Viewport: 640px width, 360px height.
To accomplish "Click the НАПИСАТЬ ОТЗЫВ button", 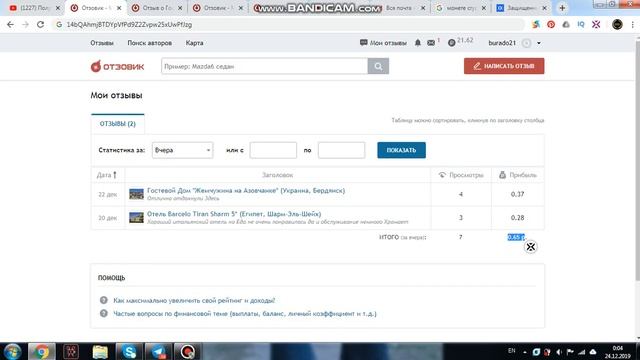I will 504,66.
